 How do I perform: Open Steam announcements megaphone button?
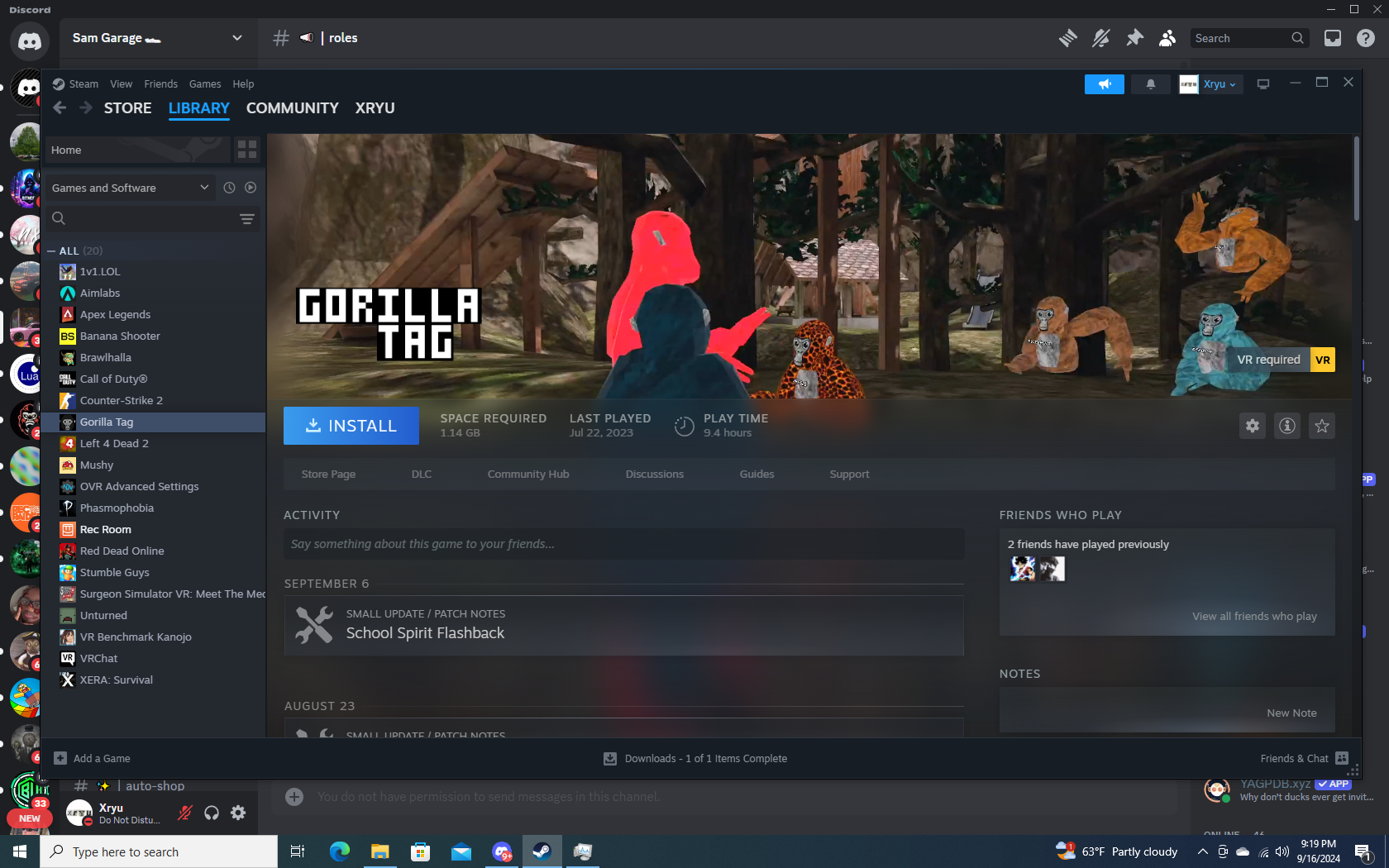coord(1104,84)
